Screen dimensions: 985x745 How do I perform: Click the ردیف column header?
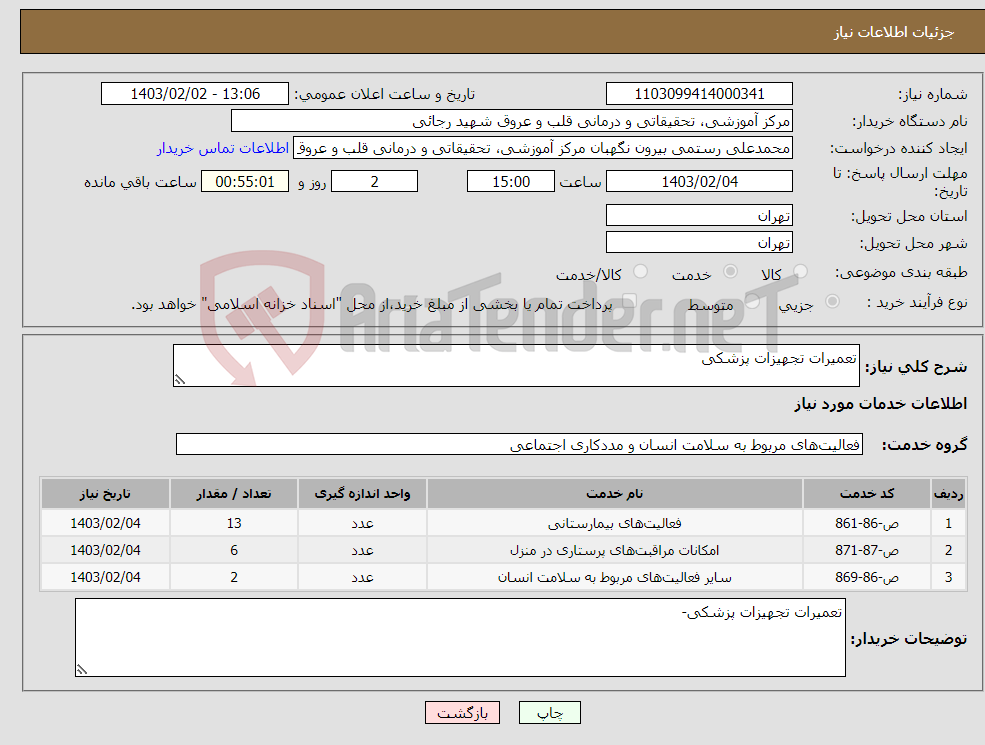point(948,494)
